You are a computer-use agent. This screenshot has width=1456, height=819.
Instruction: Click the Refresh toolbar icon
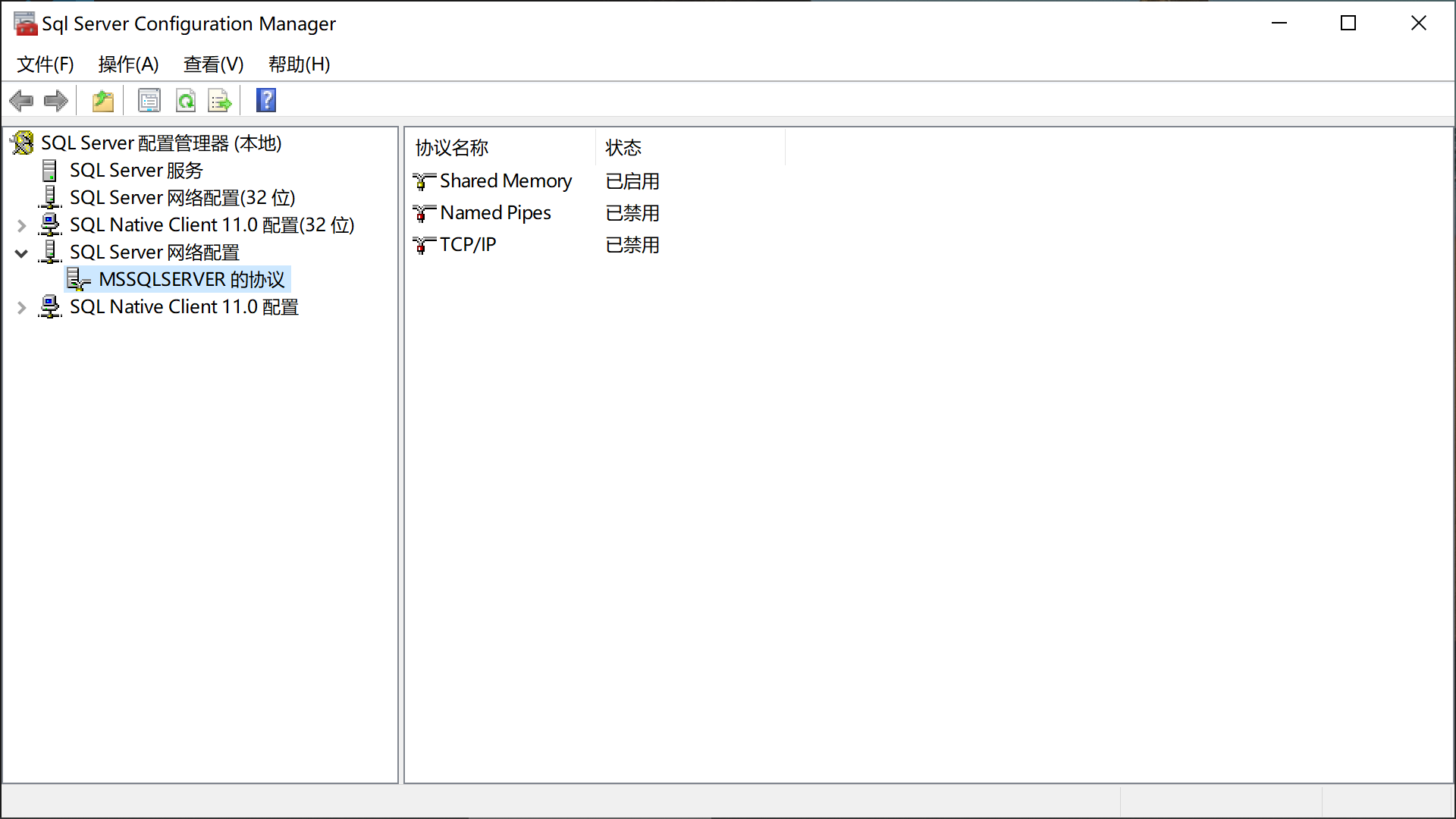186,100
